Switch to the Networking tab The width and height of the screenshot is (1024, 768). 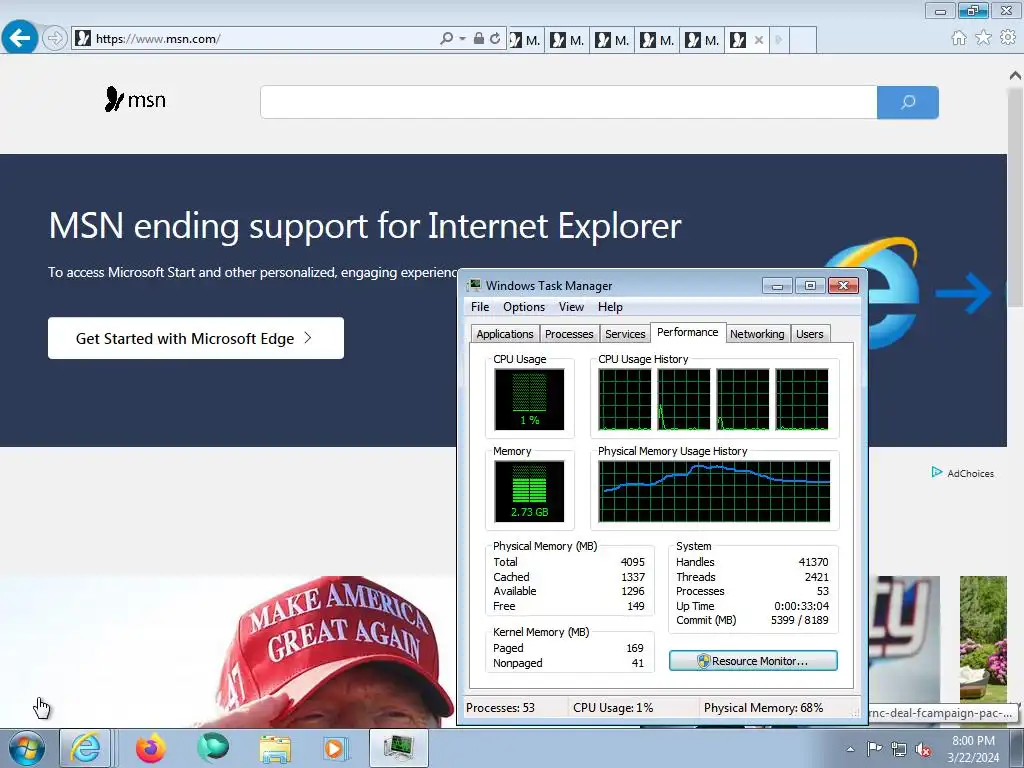pos(757,334)
